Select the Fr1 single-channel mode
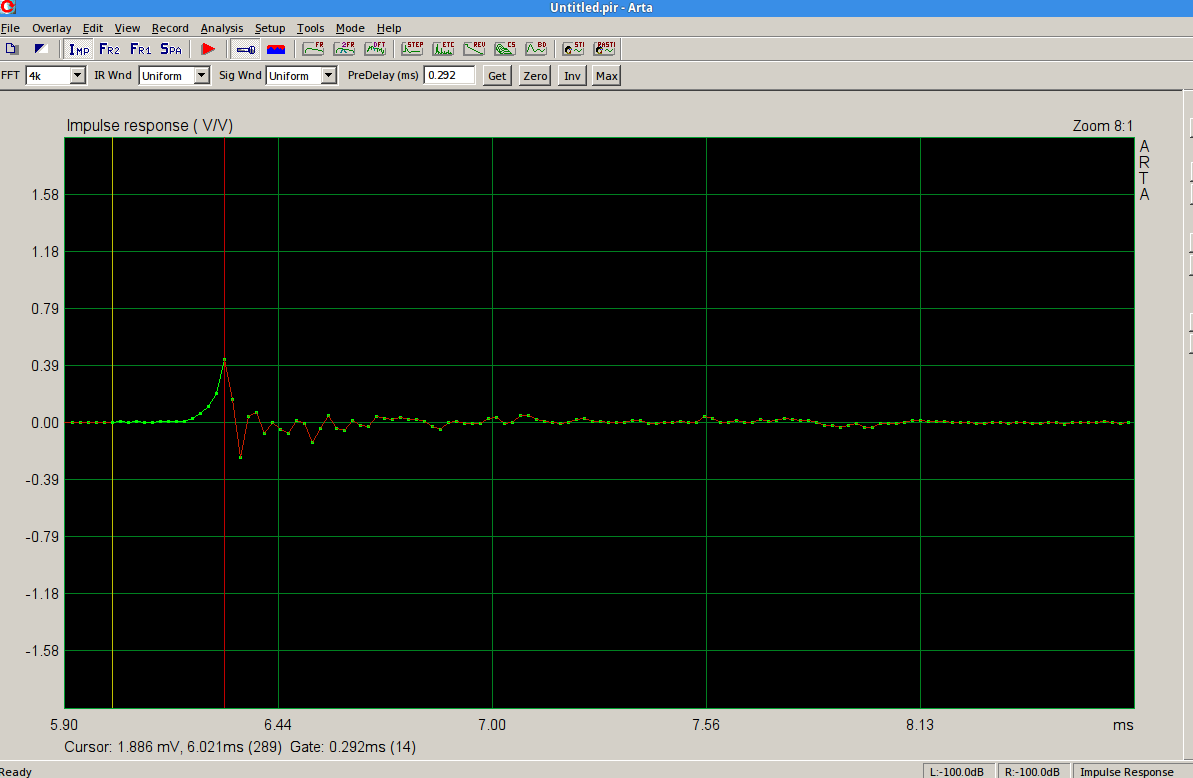The image size is (1193, 778). 140,49
